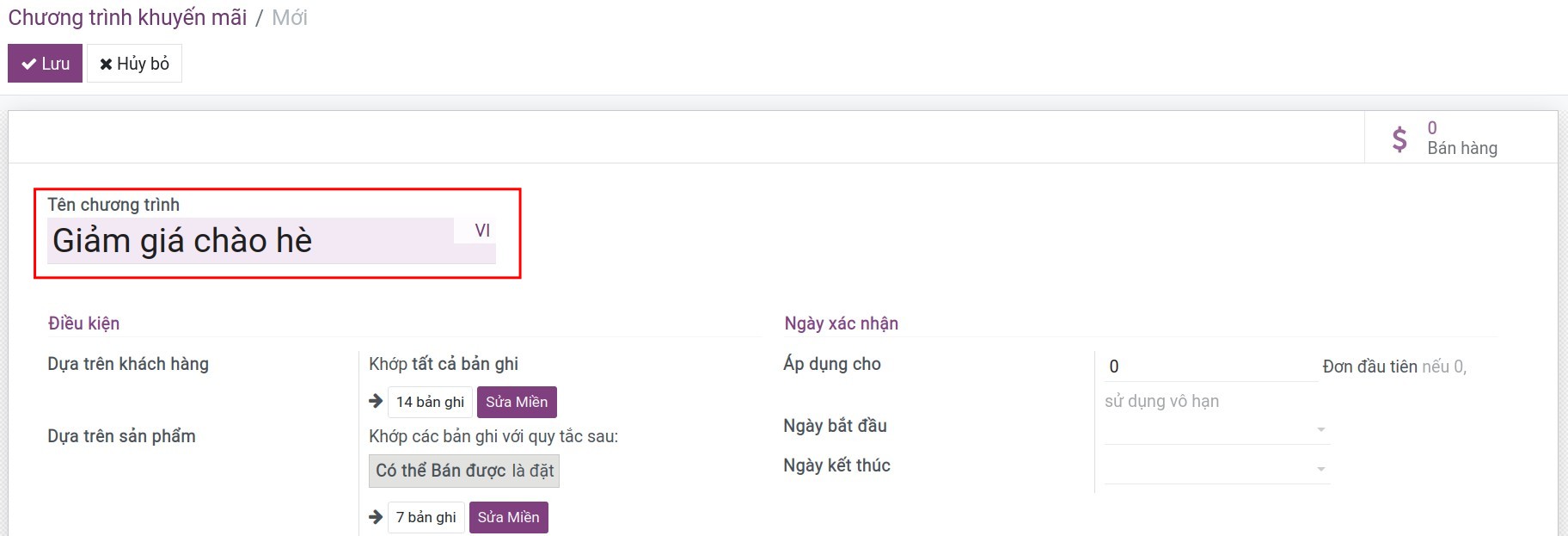Click Sửa Miền next to 7 bản ghi
The height and width of the screenshot is (536, 1568).
pos(508,517)
